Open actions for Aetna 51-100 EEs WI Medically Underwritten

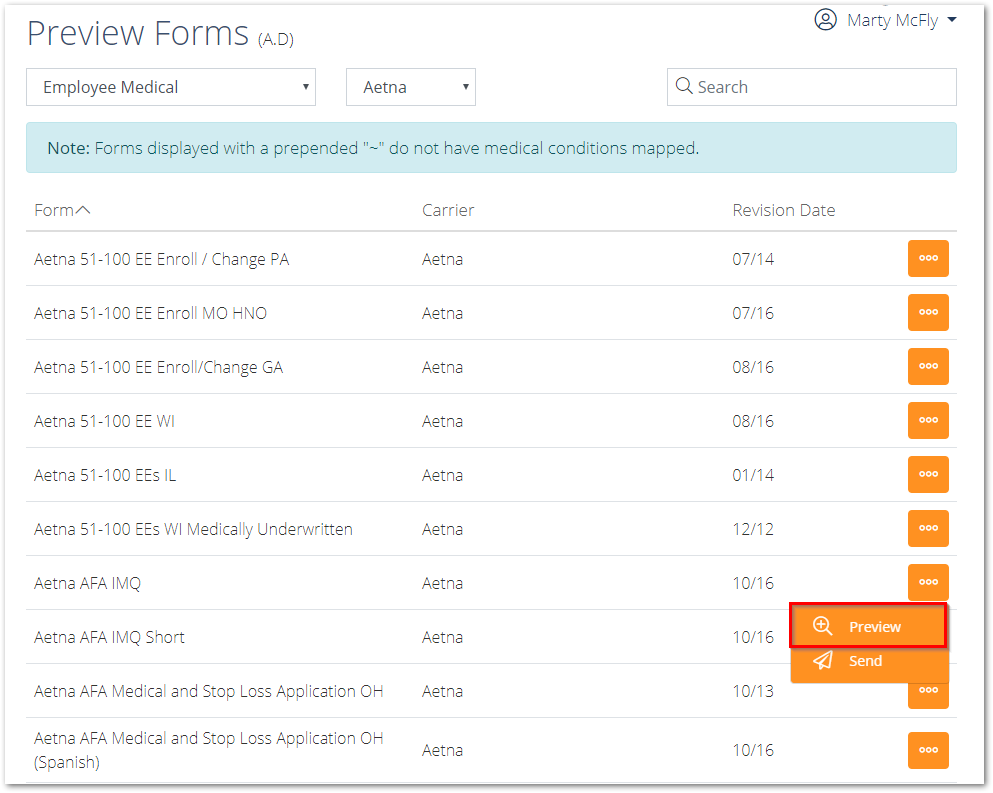(928, 528)
